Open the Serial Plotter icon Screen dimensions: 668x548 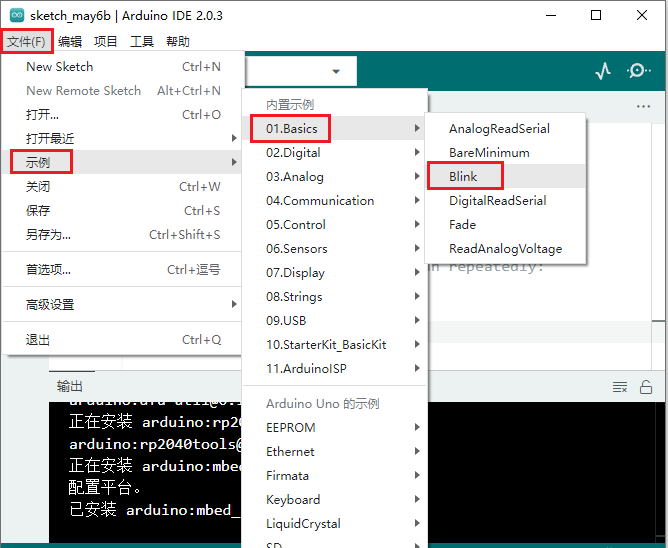603,71
